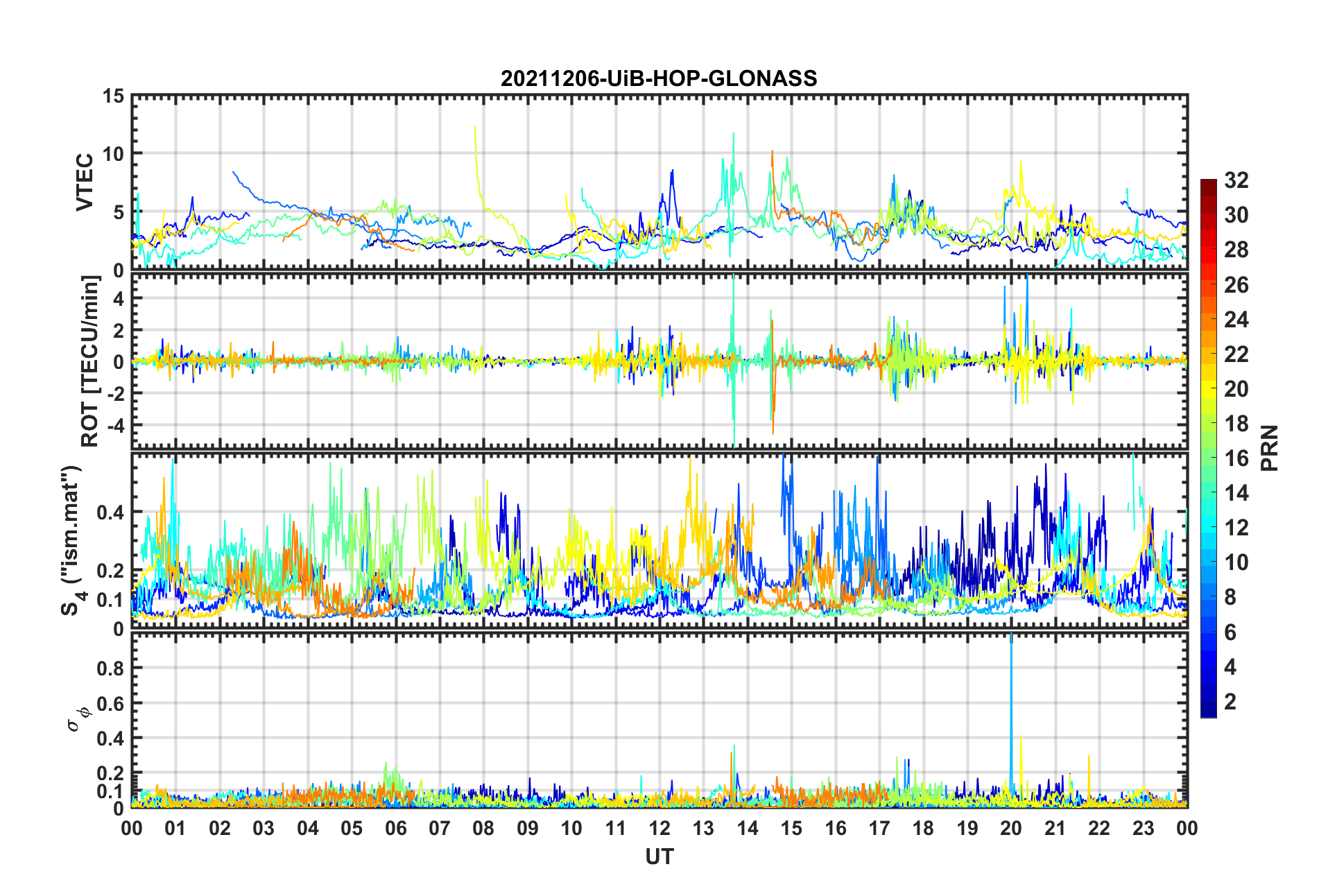Click colorbar tick label 14
The height and width of the screenshot is (896, 1319).
tap(1236, 493)
